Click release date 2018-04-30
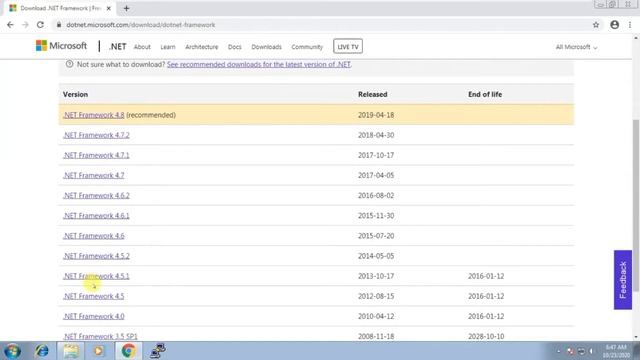 [x=376, y=135]
